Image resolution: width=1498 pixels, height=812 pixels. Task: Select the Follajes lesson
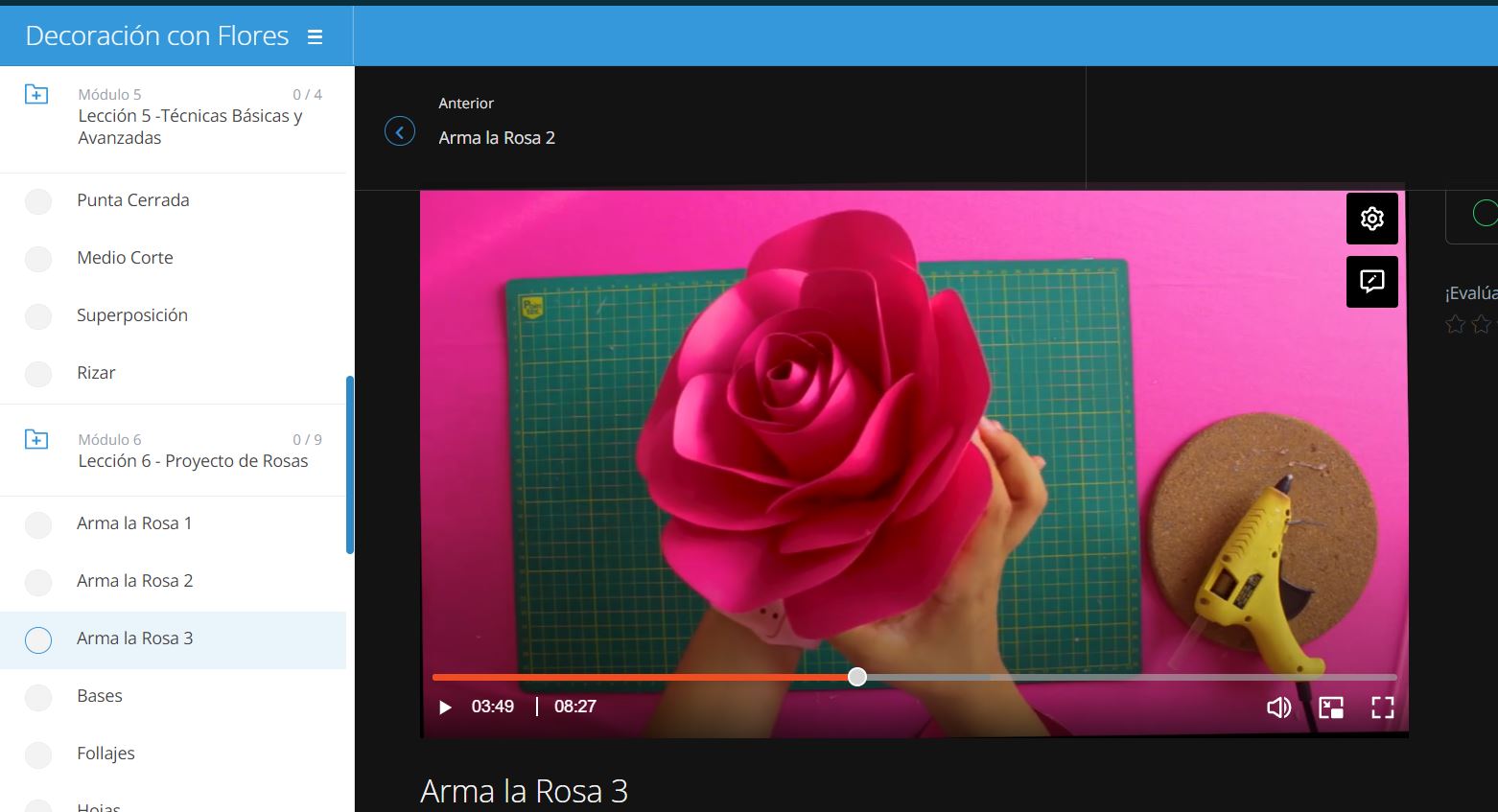click(105, 754)
